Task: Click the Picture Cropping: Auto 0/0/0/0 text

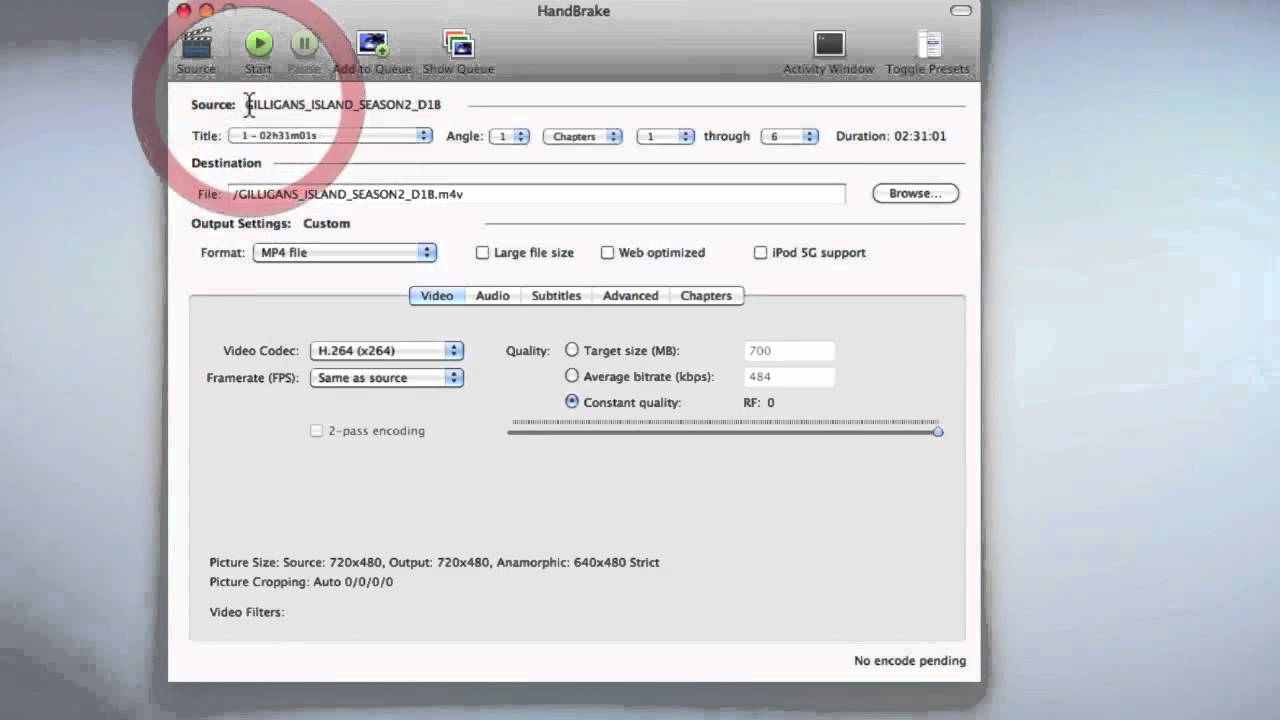Action: (x=301, y=582)
